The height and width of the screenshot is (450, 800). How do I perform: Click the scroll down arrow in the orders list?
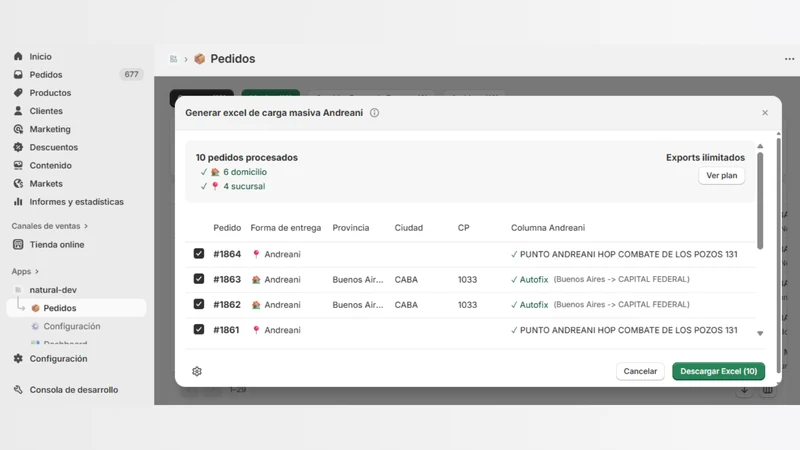(x=760, y=333)
